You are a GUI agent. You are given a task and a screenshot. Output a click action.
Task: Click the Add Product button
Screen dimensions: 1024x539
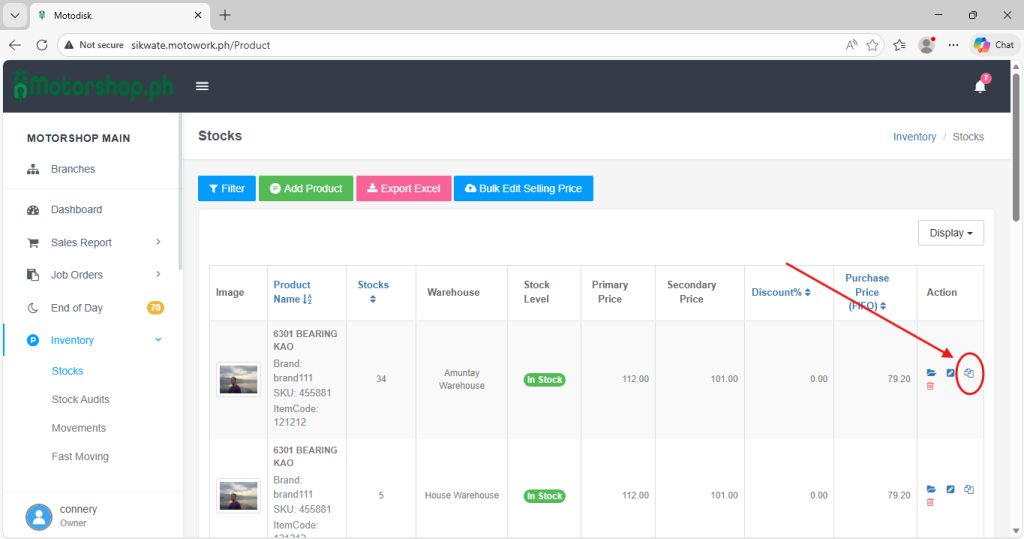pyautogui.click(x=306, y=188)
